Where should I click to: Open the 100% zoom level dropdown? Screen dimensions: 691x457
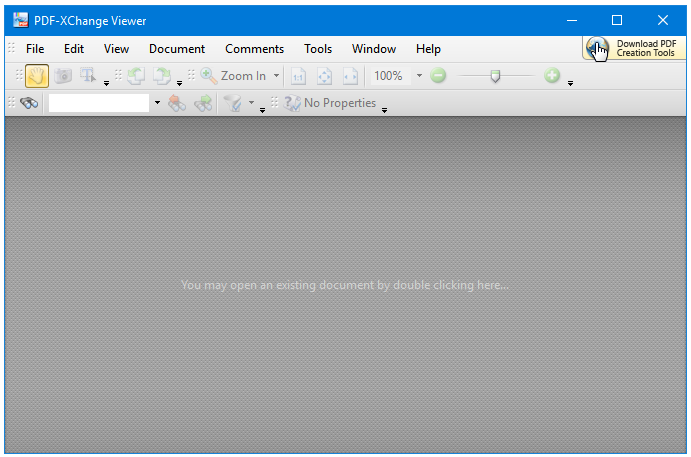(x=419, y=76)
